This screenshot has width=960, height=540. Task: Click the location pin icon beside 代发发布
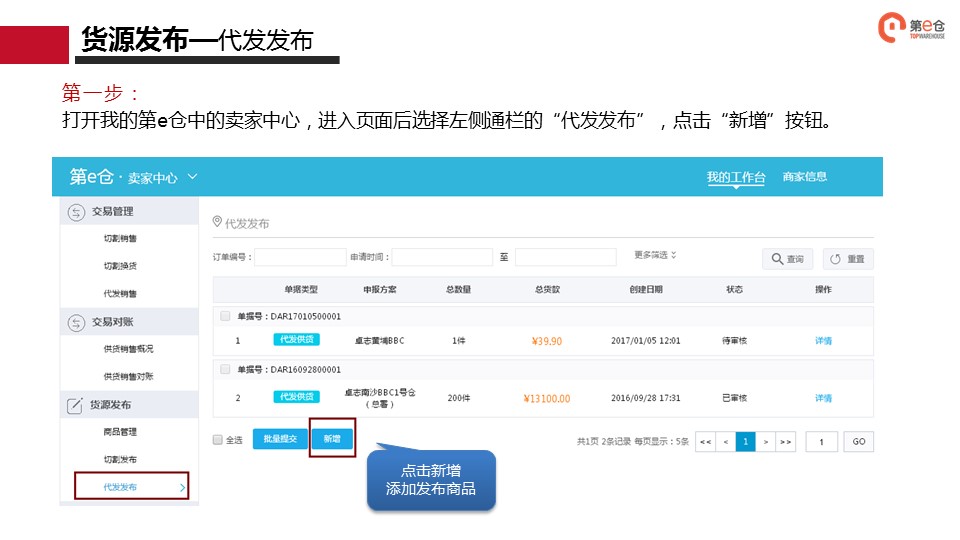tap(217, 222)
